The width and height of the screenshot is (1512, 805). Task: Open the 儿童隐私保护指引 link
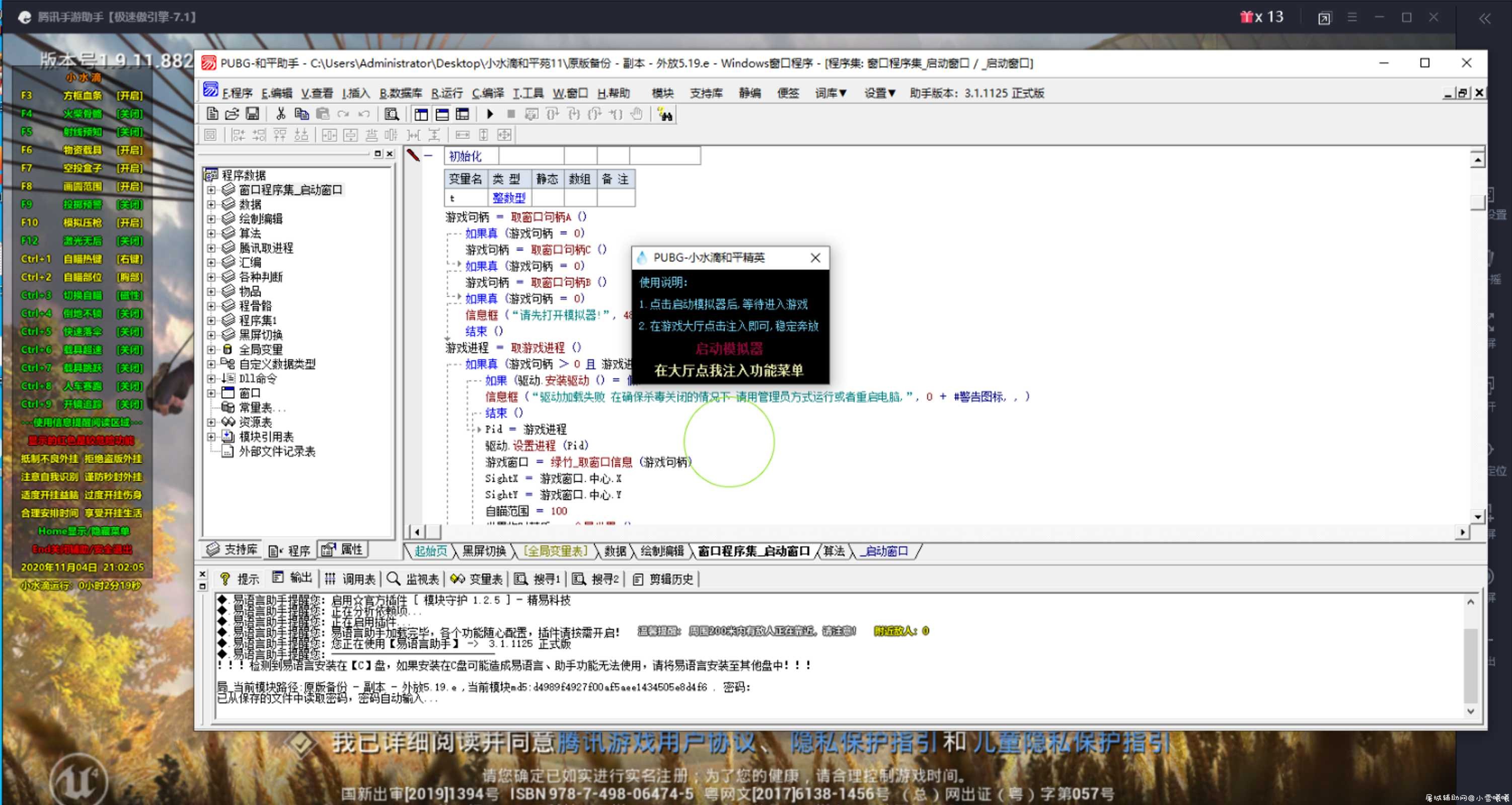tap(1072, 744)
